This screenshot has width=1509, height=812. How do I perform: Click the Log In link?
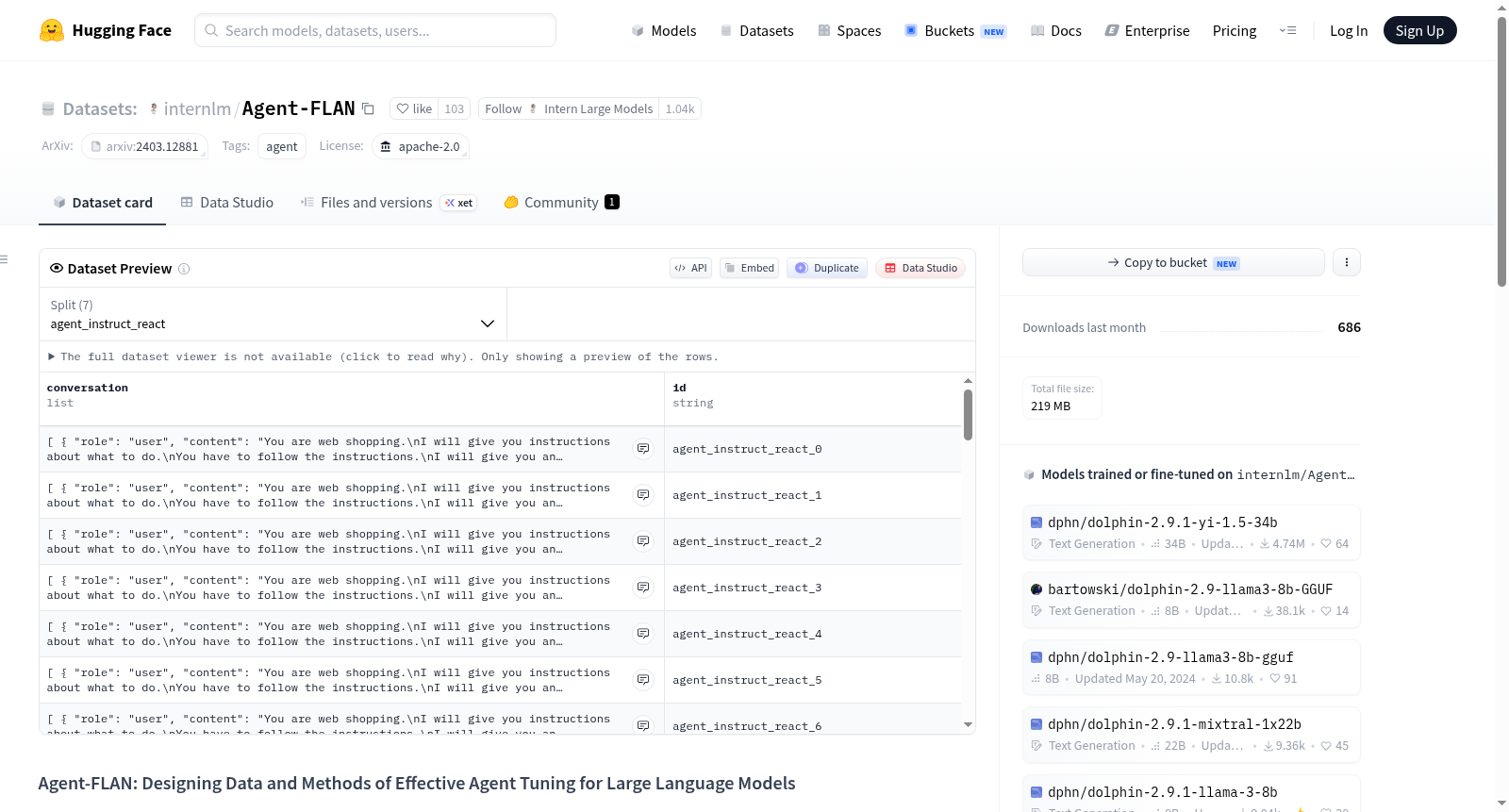(1349, 31)
